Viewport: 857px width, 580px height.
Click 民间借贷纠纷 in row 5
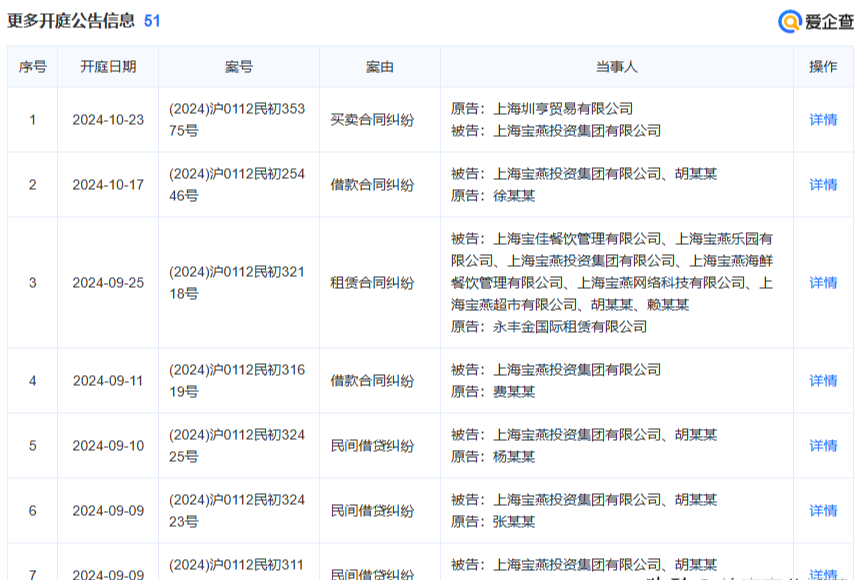372,446
